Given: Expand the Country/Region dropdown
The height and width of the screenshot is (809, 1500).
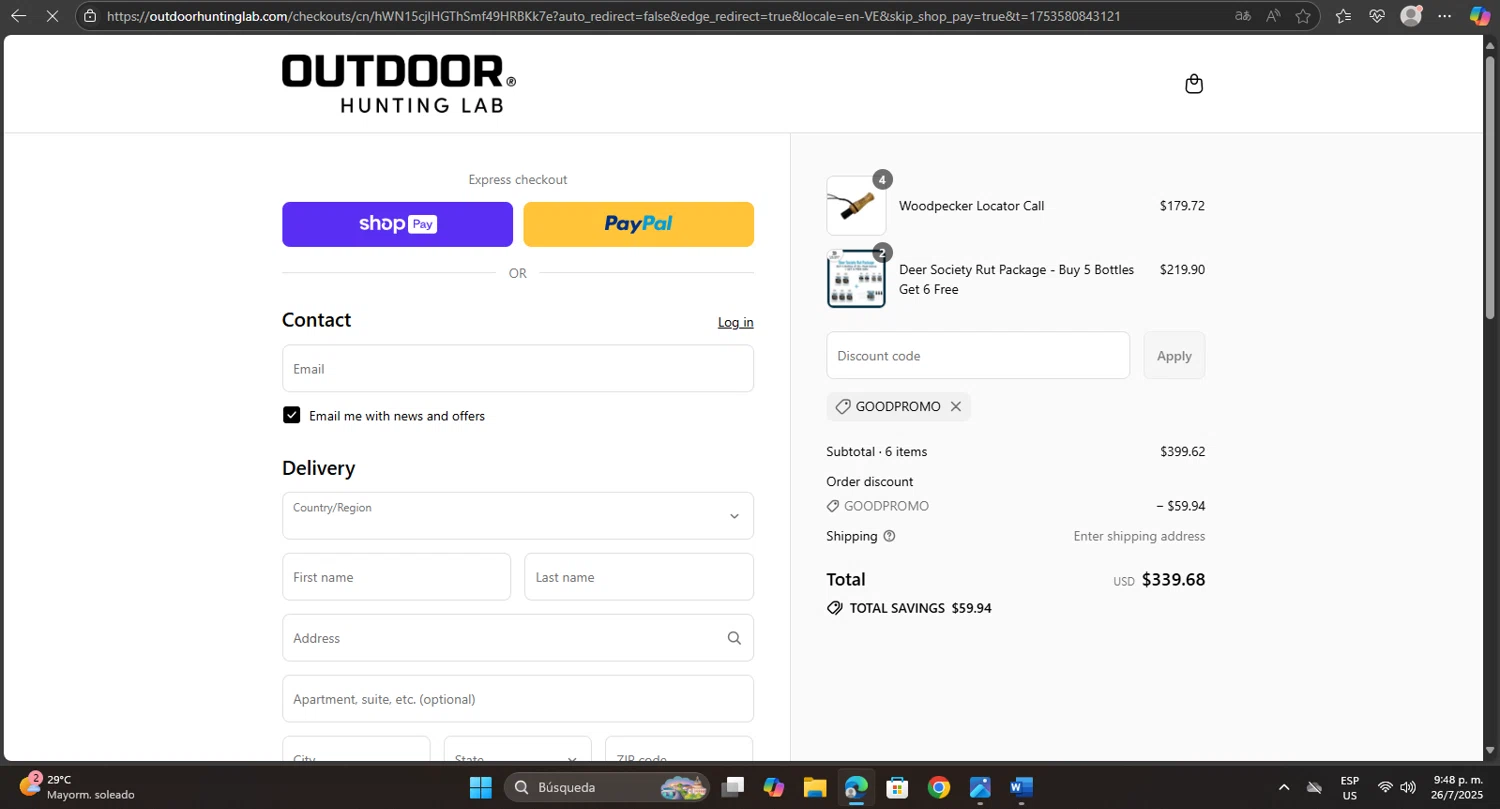Looking at the screenshot, I should [518, 516].
